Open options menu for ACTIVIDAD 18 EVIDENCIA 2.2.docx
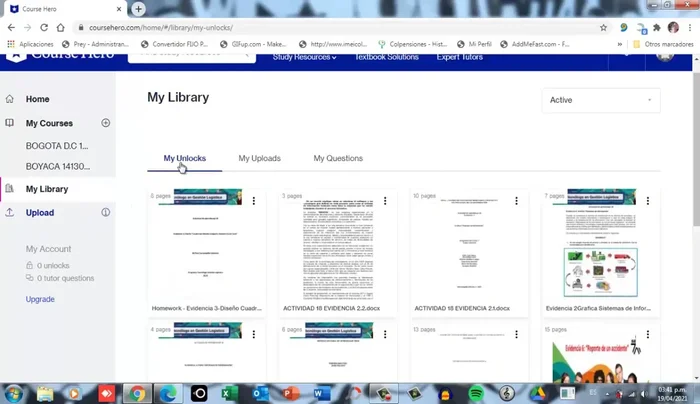This screenshot has width=700, height=404. pyautogui.click(x=385, y=201)
